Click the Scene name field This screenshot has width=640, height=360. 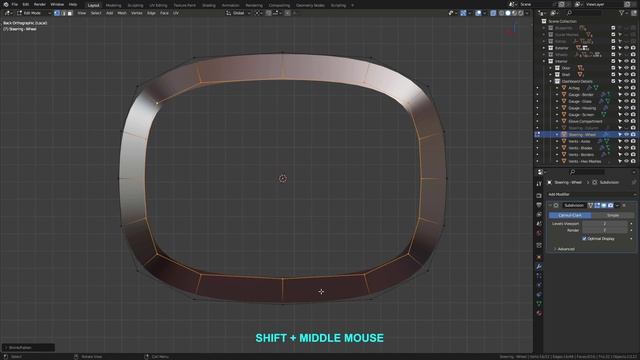click(537, 4)
